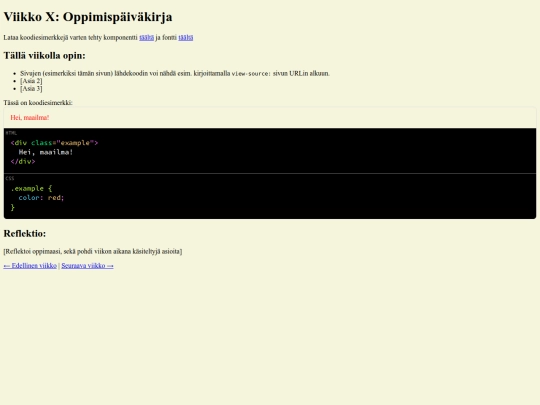Click the 'Tässä on koodiesimerkki:' text
540x405 pixels.
[x=38, y=103]
